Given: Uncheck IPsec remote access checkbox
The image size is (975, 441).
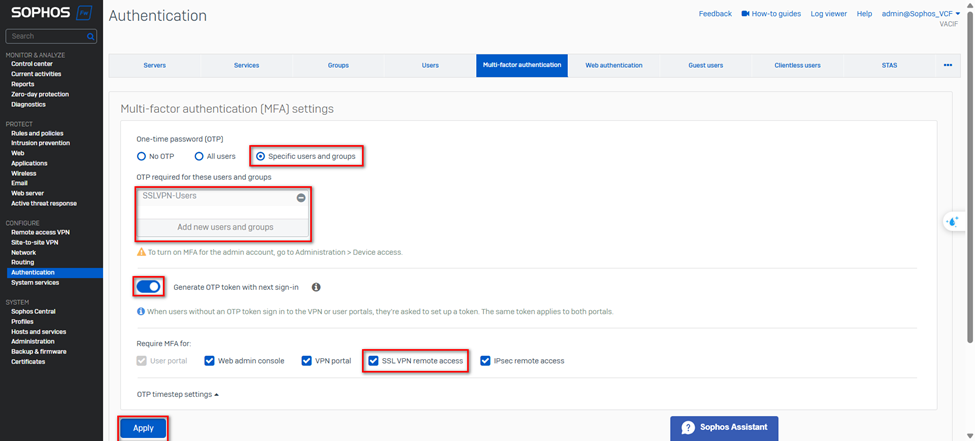Looking at the screenshot, I should [485, 361].
